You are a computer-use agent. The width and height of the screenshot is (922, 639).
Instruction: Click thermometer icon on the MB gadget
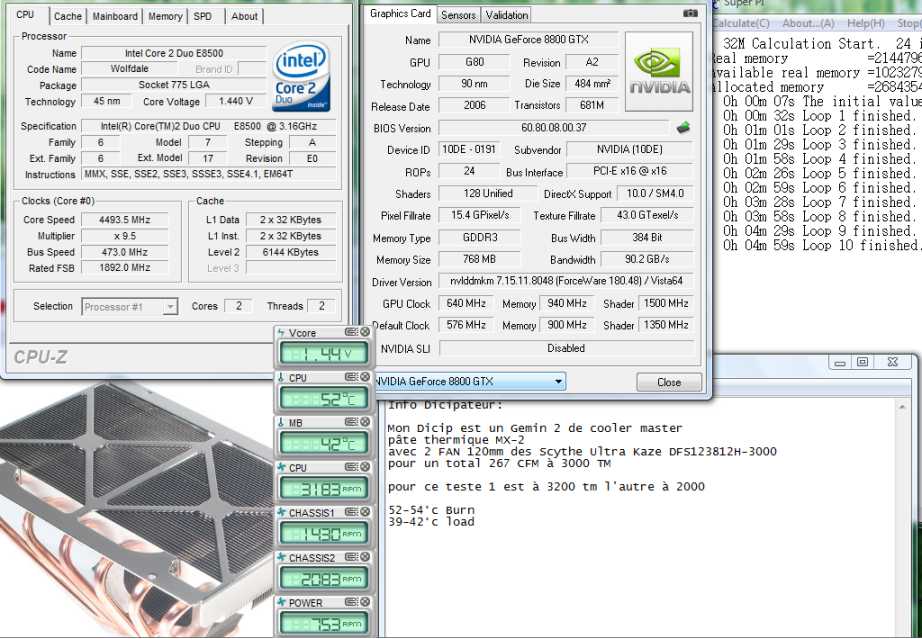(x=281, y=423)
